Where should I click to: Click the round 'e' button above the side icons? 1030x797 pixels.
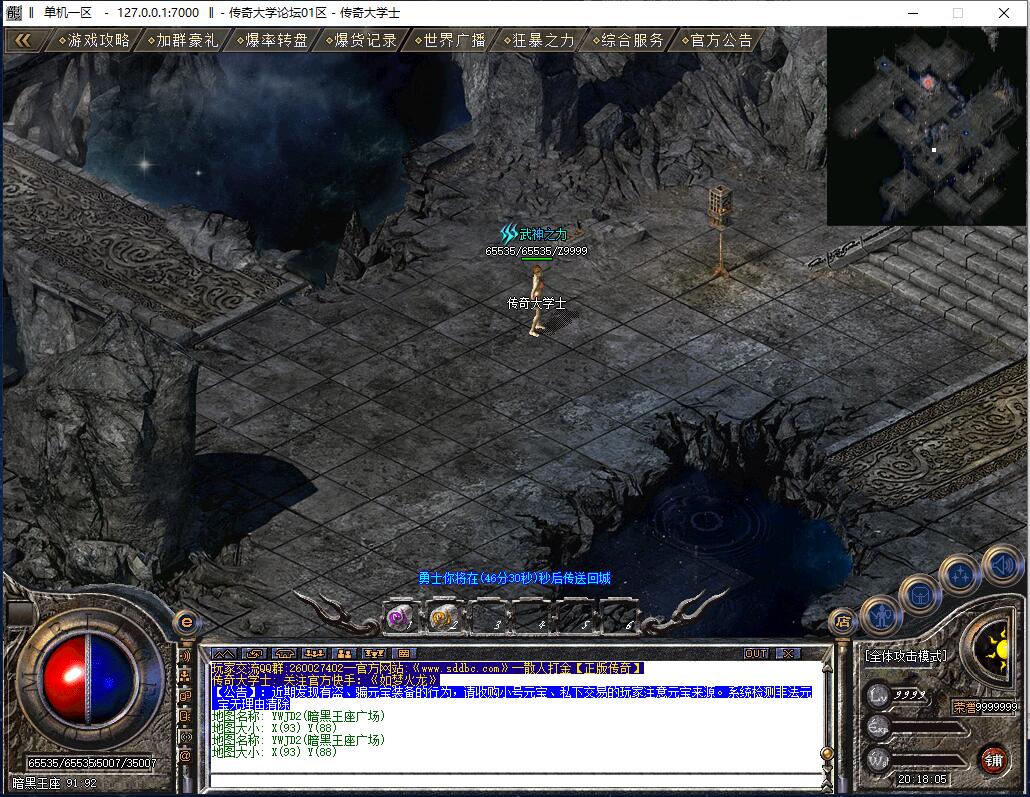point(187,622)
